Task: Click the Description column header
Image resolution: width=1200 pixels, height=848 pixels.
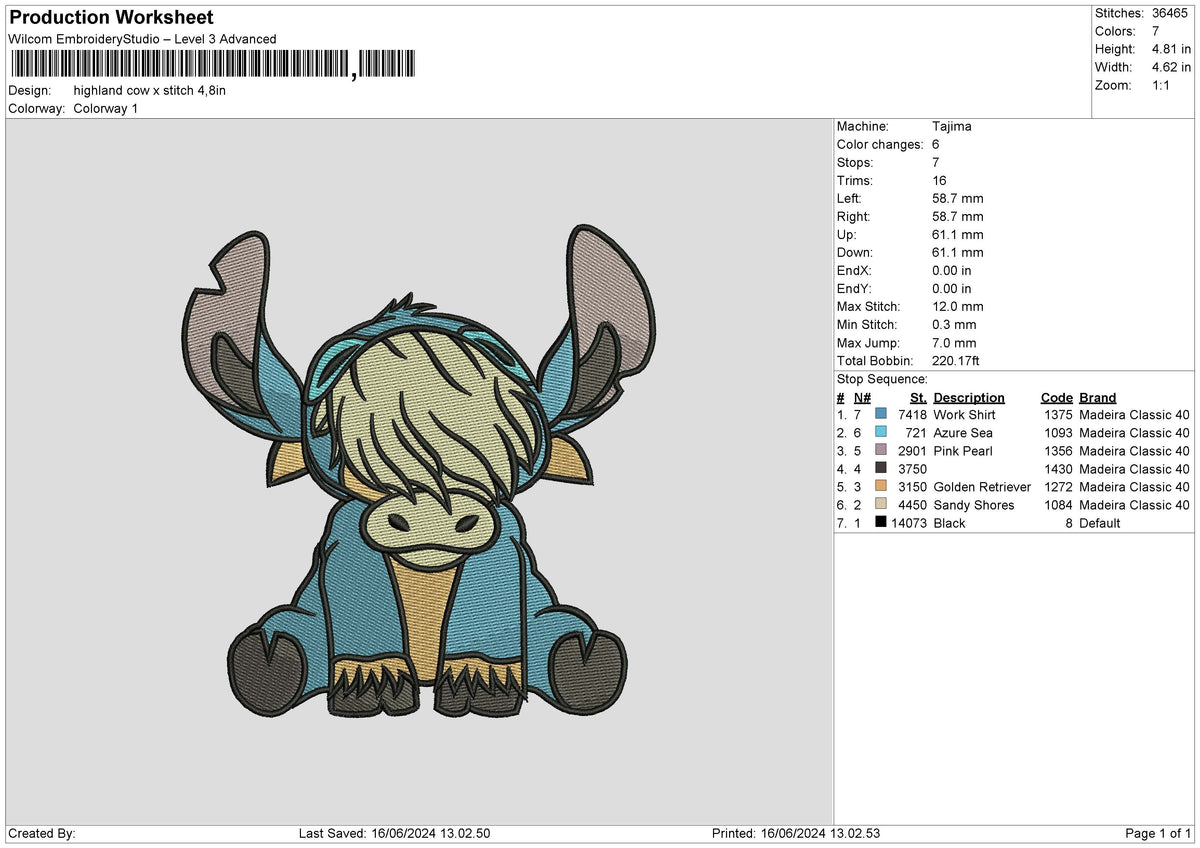Action: (x=969, y=397)
